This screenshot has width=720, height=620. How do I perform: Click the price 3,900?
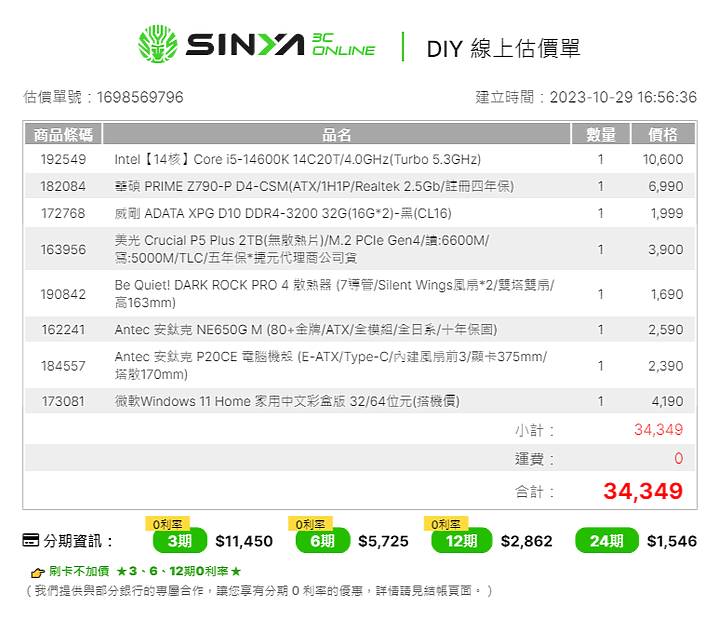click(x=665, y=249)
